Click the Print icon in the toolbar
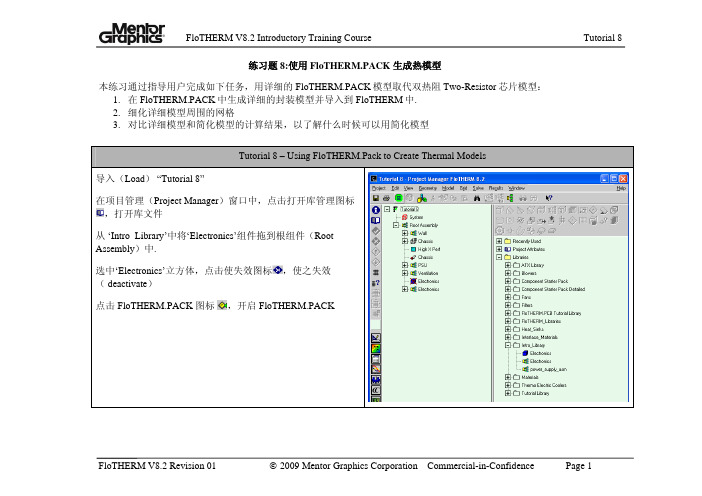 [x=386, y=198]
